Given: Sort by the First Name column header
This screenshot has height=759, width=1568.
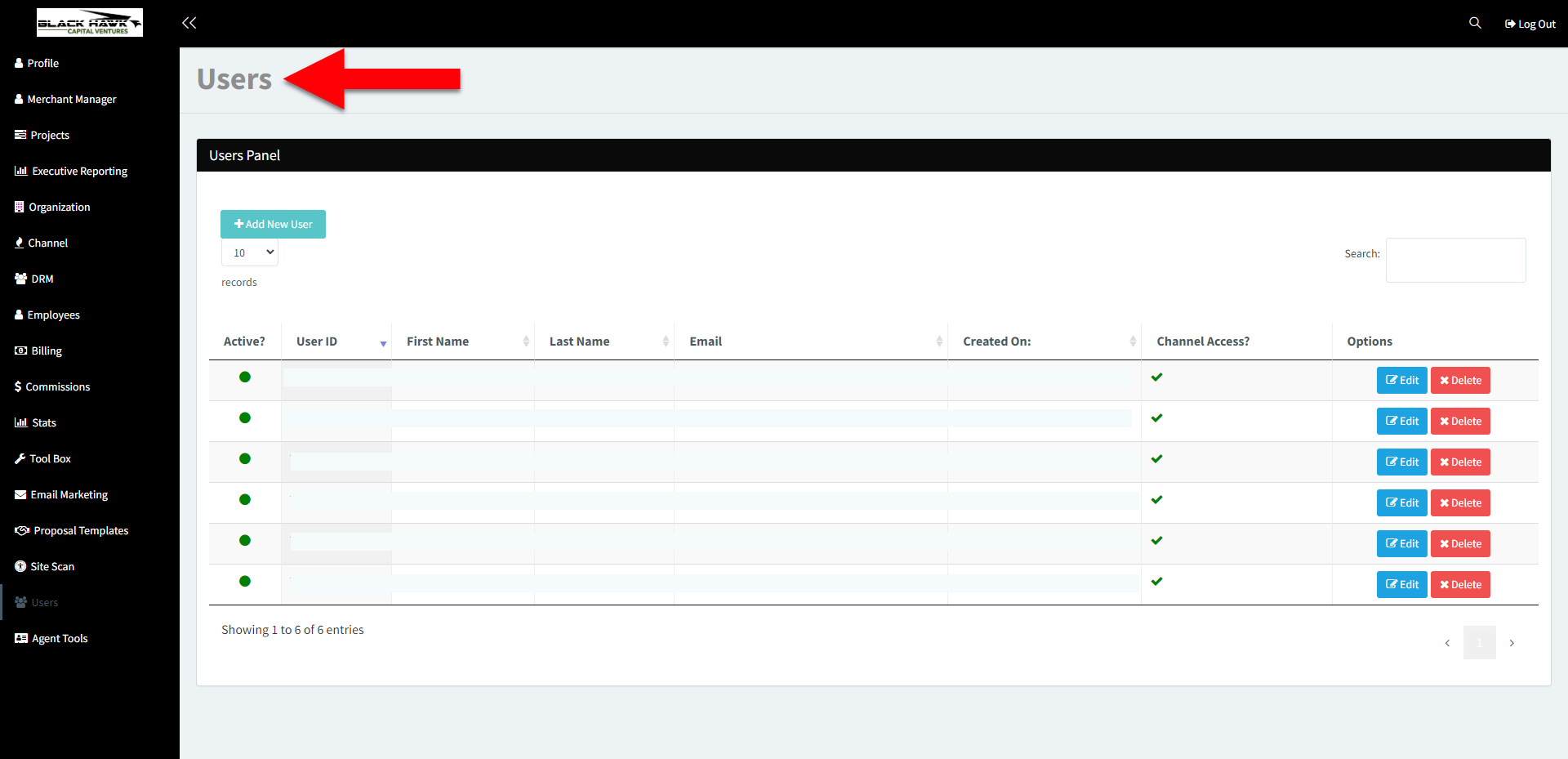Looking at the screenshot, I should point(463,342).
